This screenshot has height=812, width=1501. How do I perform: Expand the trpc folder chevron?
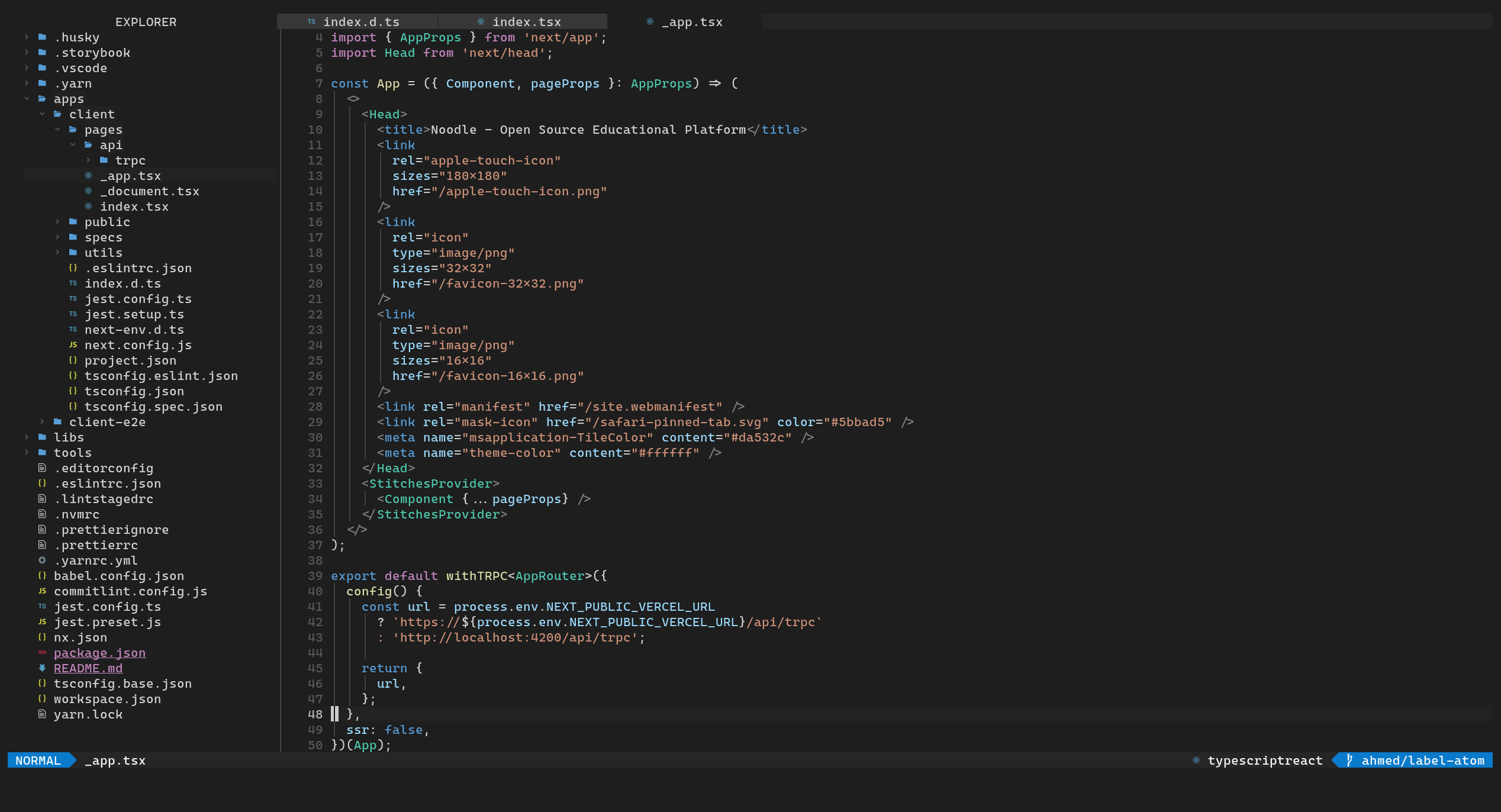(x=88, y=160)
